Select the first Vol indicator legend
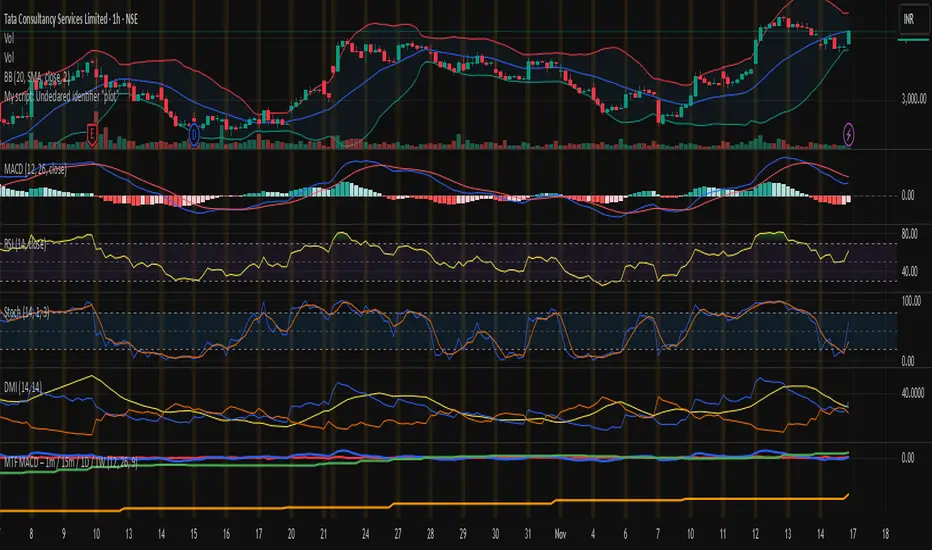Viewport: 932px width, 550px height. coord(9,39)
